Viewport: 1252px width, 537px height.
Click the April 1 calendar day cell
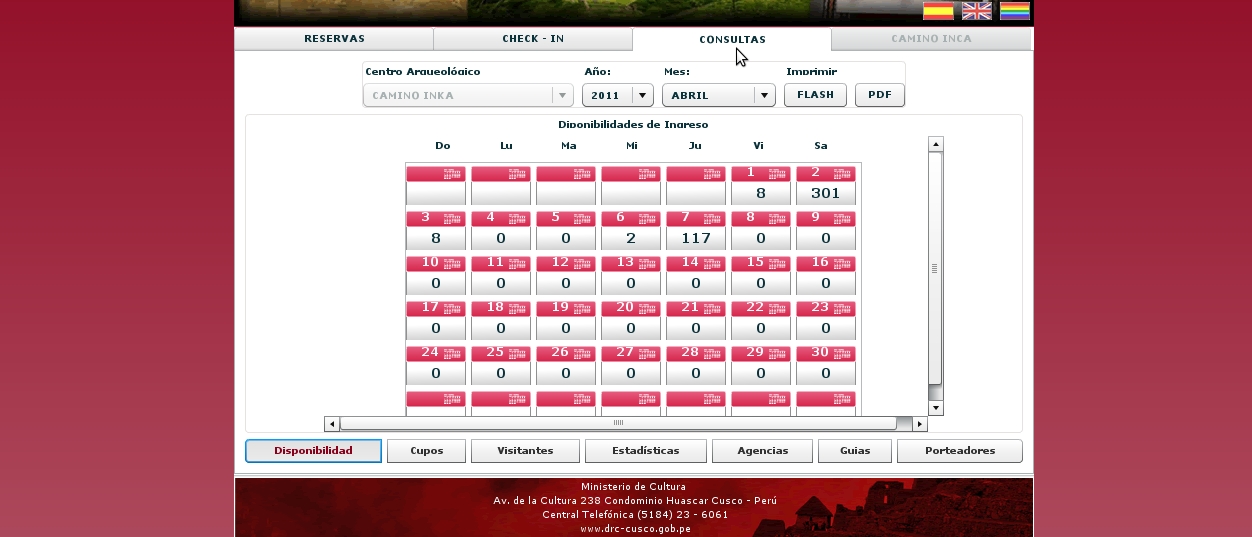pos(760,187)
